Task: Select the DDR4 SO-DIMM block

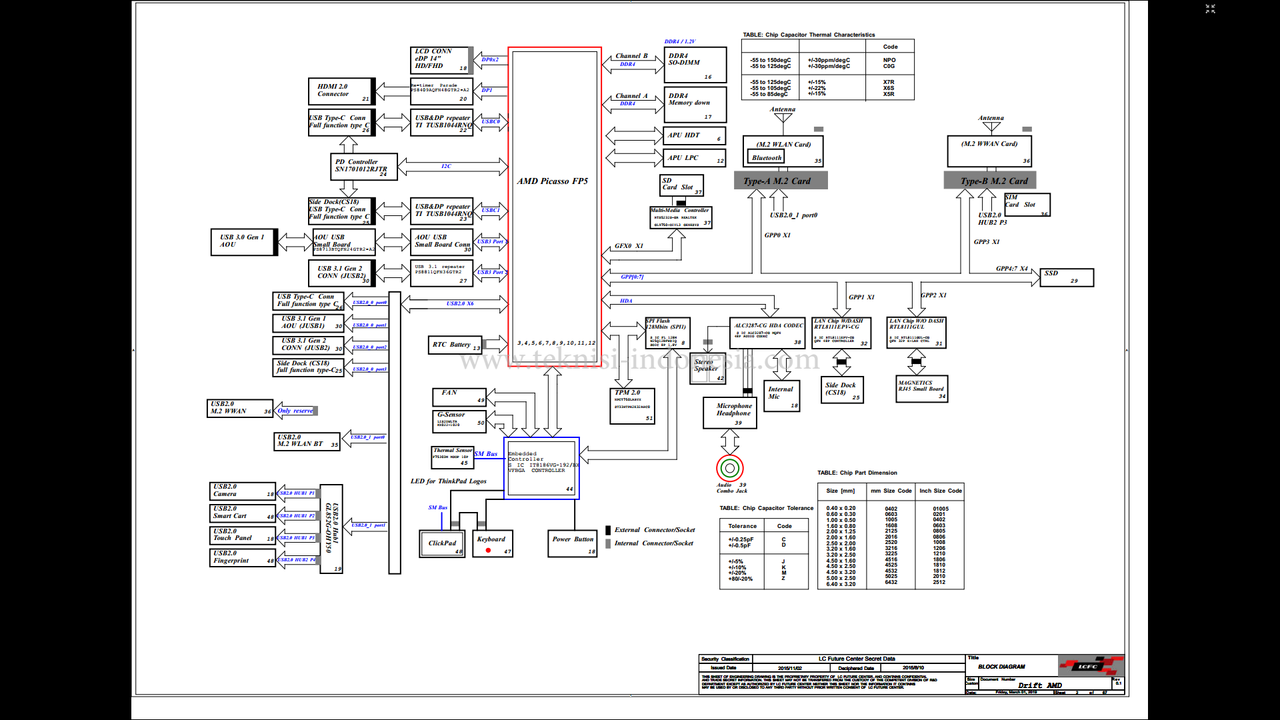Action: (695, 65)
